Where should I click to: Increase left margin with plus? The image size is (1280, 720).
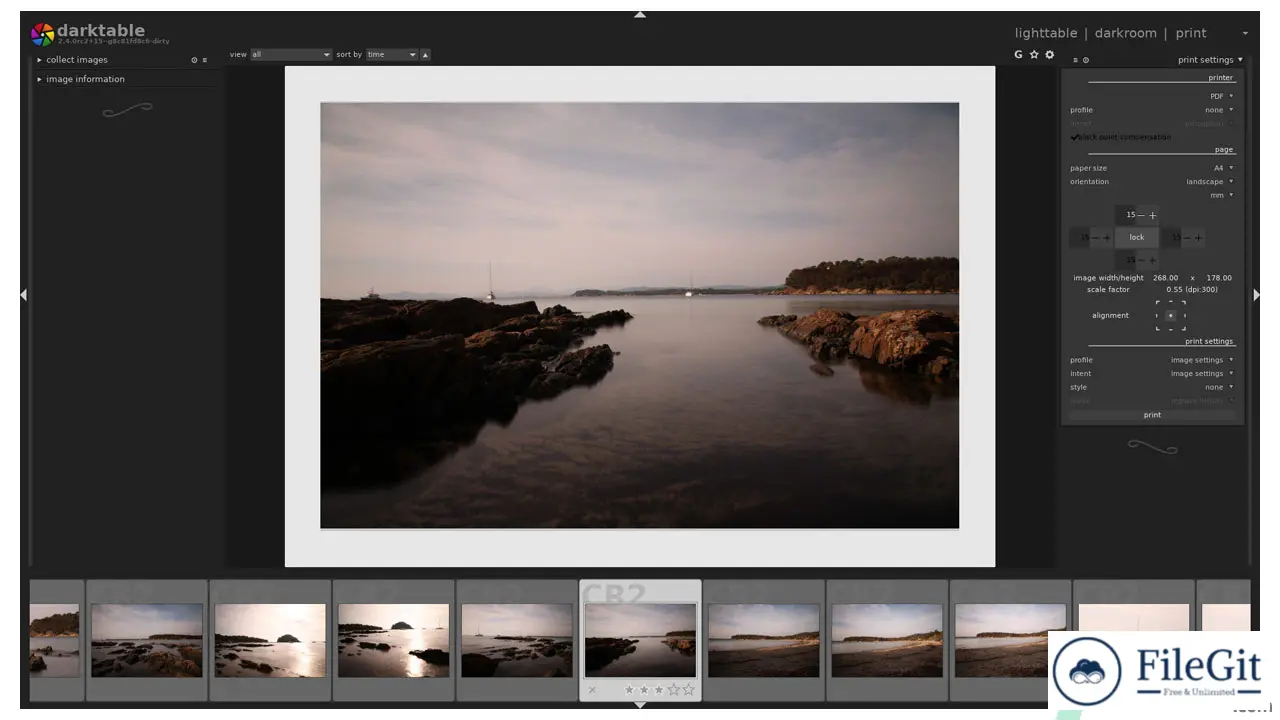(x=1106, y=238)
